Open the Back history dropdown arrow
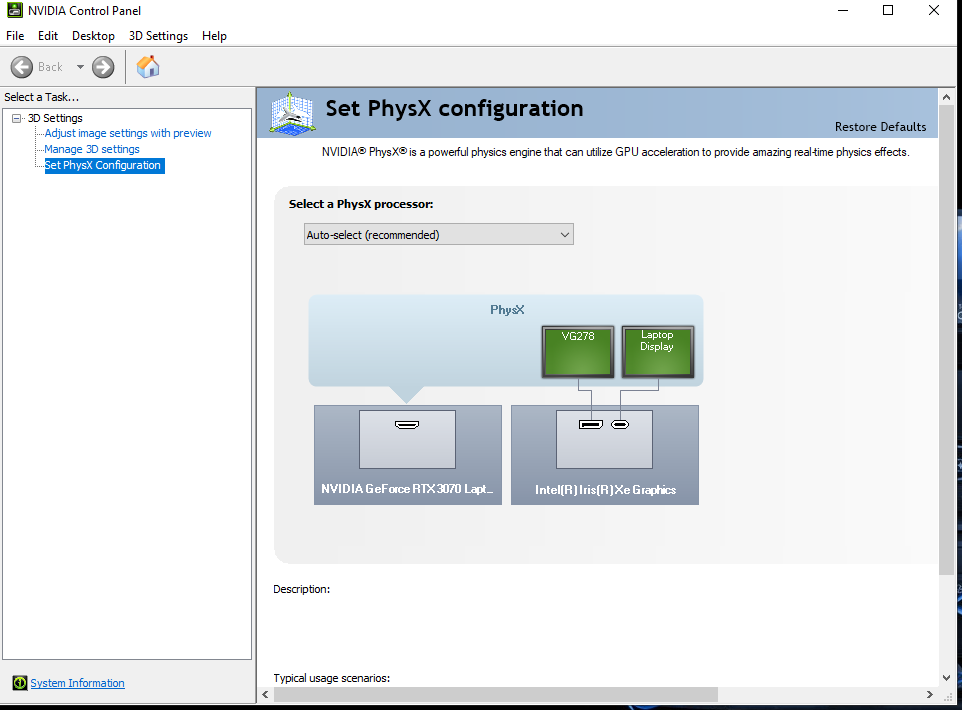 80,67
